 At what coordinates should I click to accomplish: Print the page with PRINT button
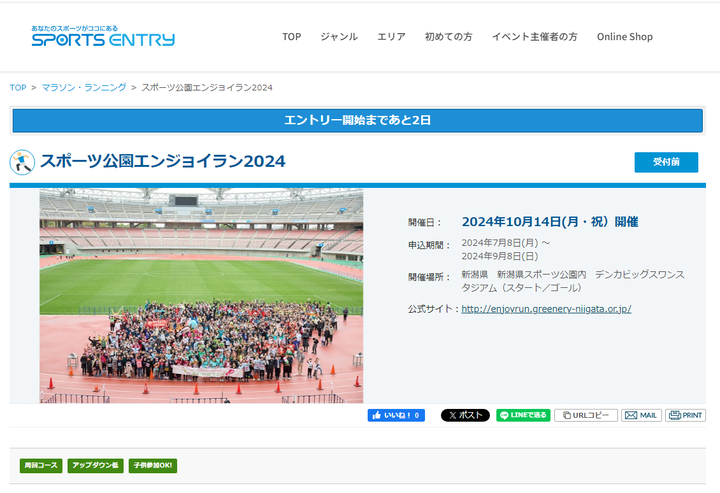pos(686,415)
